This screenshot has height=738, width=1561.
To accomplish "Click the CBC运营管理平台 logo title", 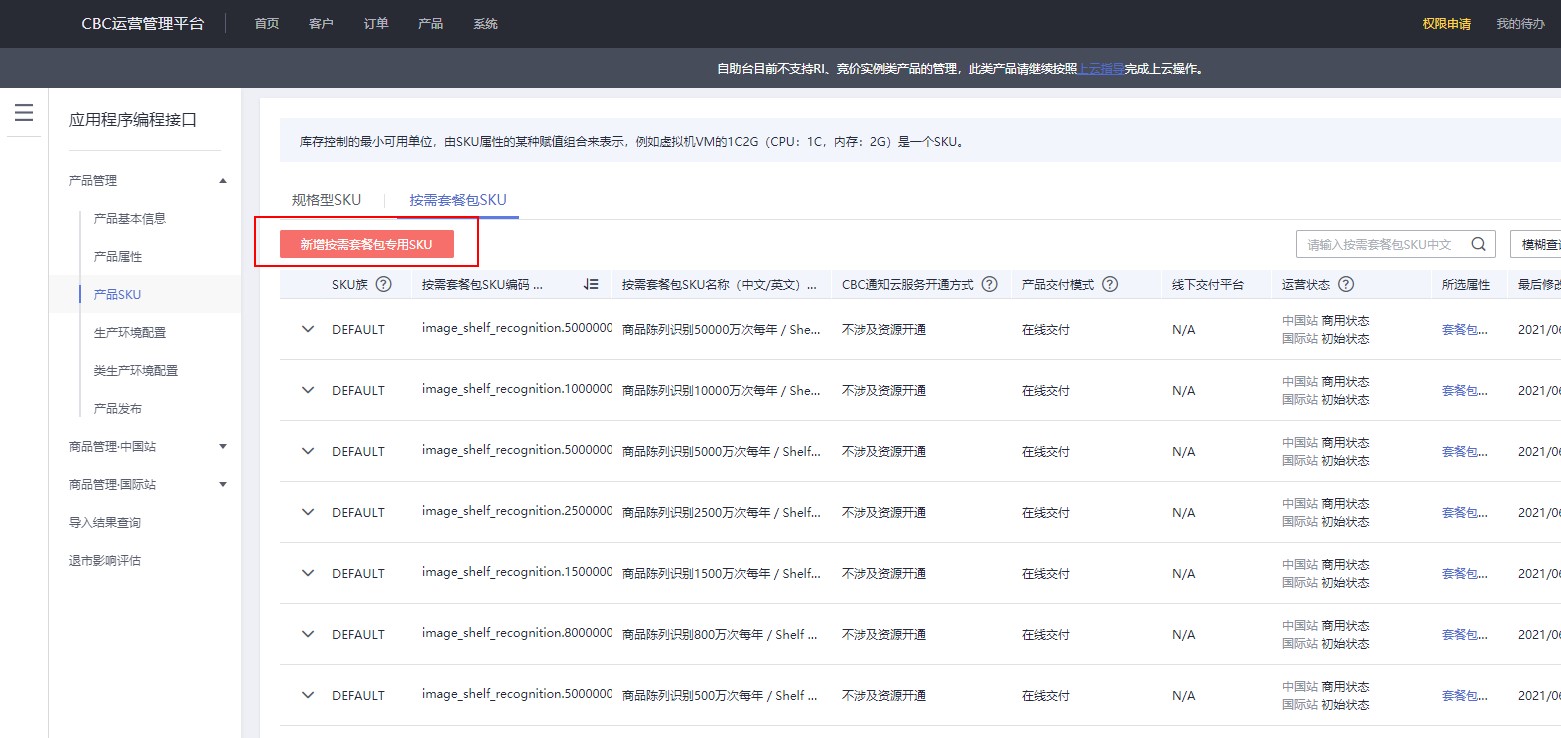I will click(x=143, y=24).
